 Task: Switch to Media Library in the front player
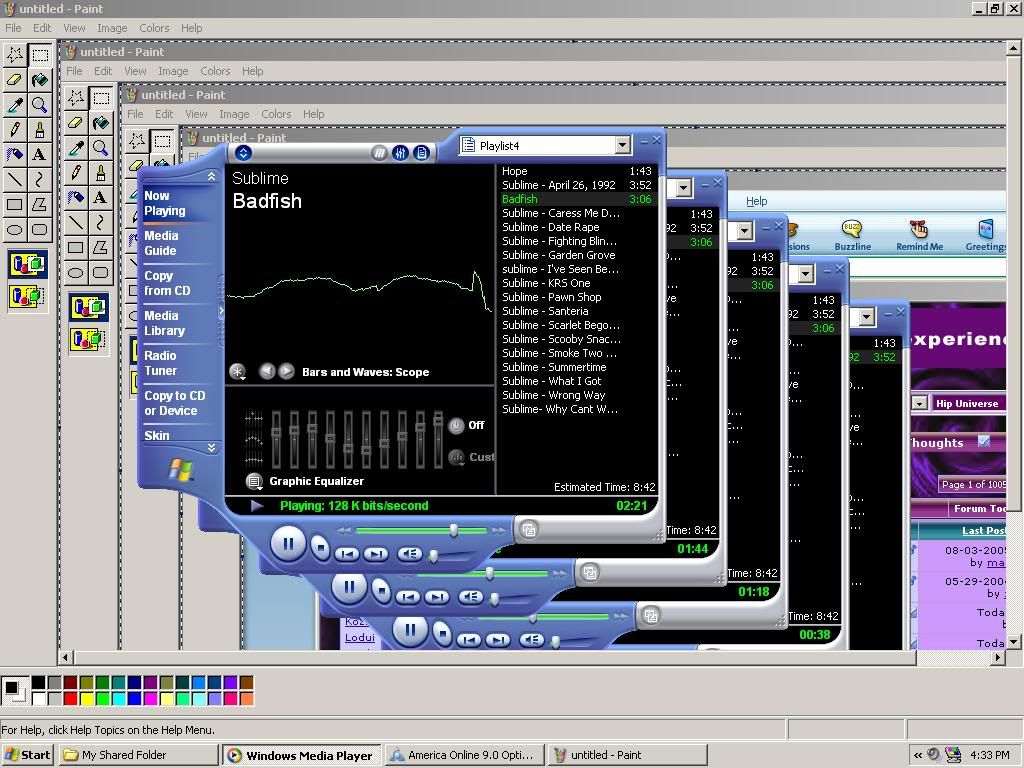(x=164, y=323)
